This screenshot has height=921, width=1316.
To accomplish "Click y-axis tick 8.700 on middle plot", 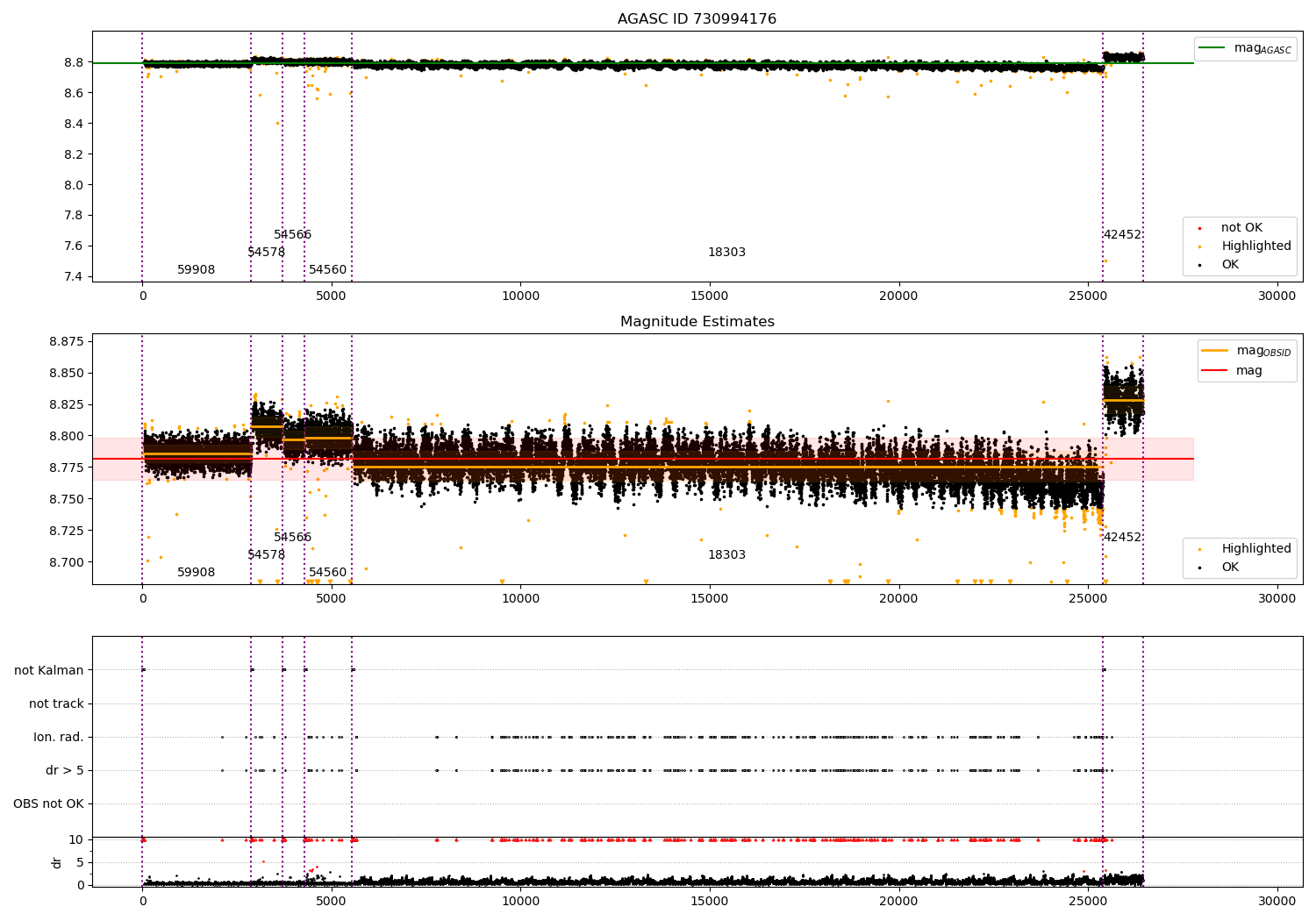I will point(67,562).
